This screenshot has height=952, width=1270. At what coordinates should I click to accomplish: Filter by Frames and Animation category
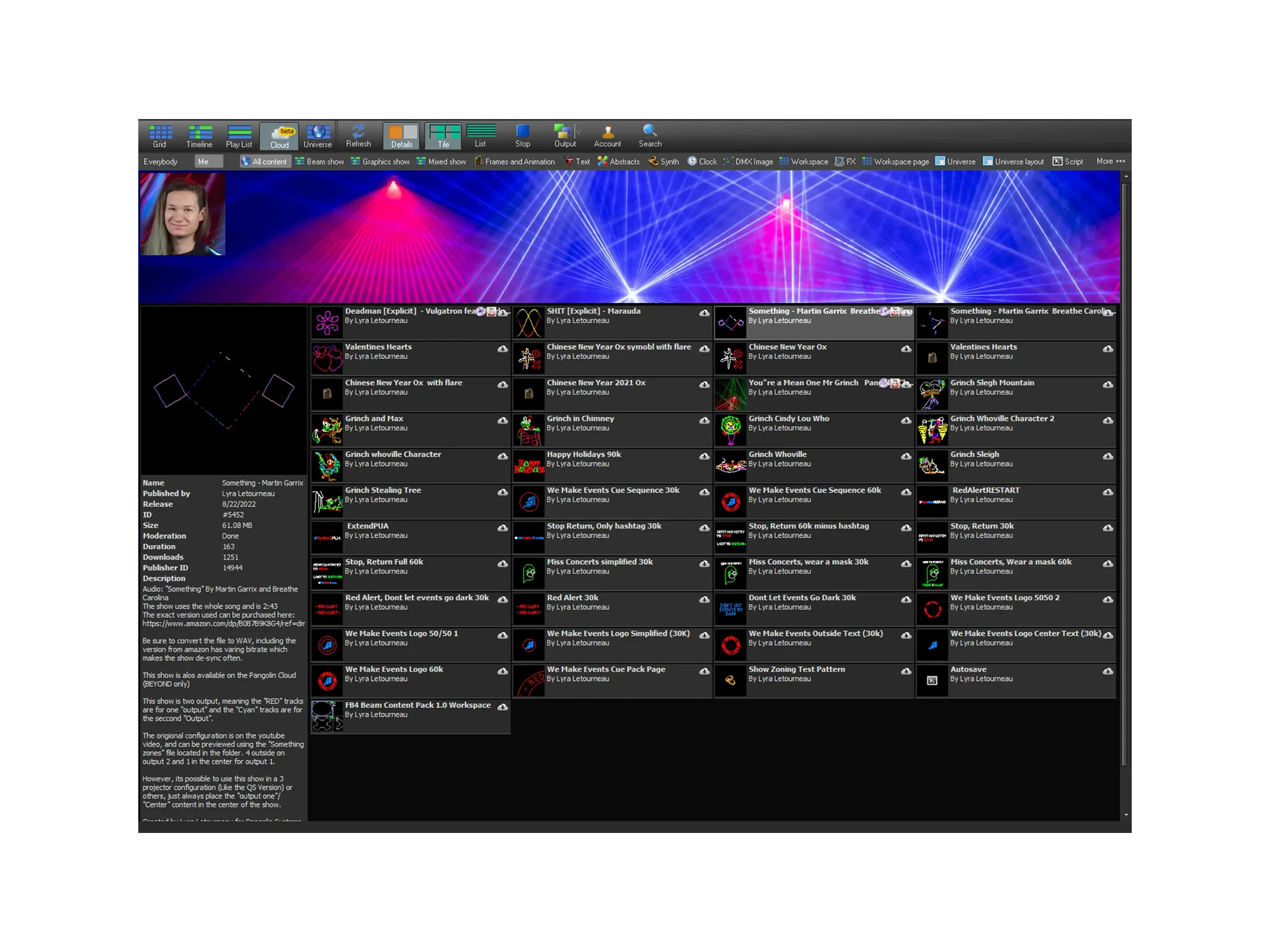[515, 161]
